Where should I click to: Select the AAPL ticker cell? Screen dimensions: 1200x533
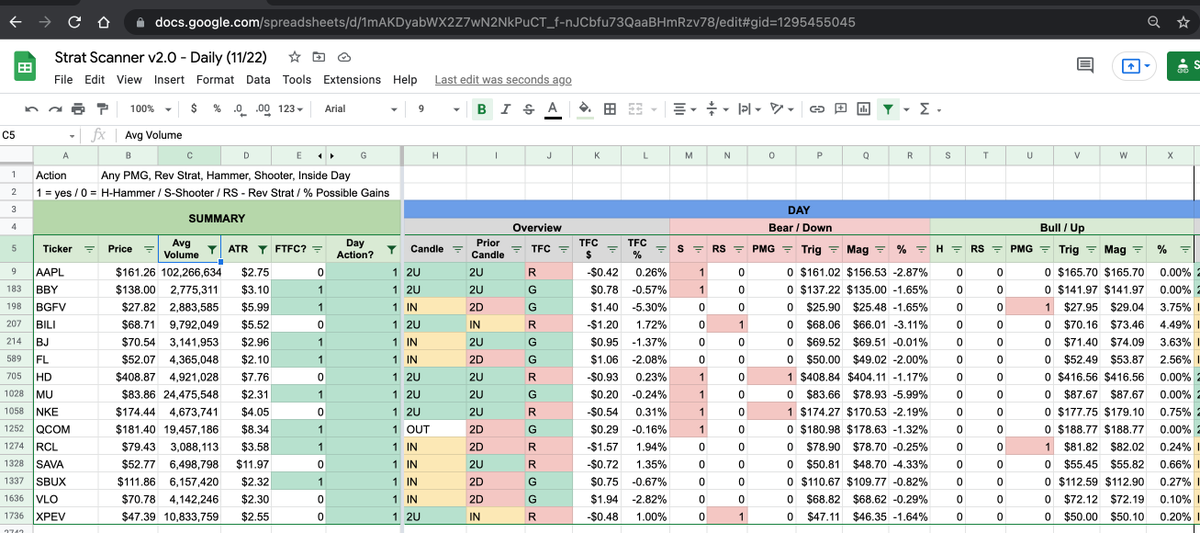click(65, 271)
